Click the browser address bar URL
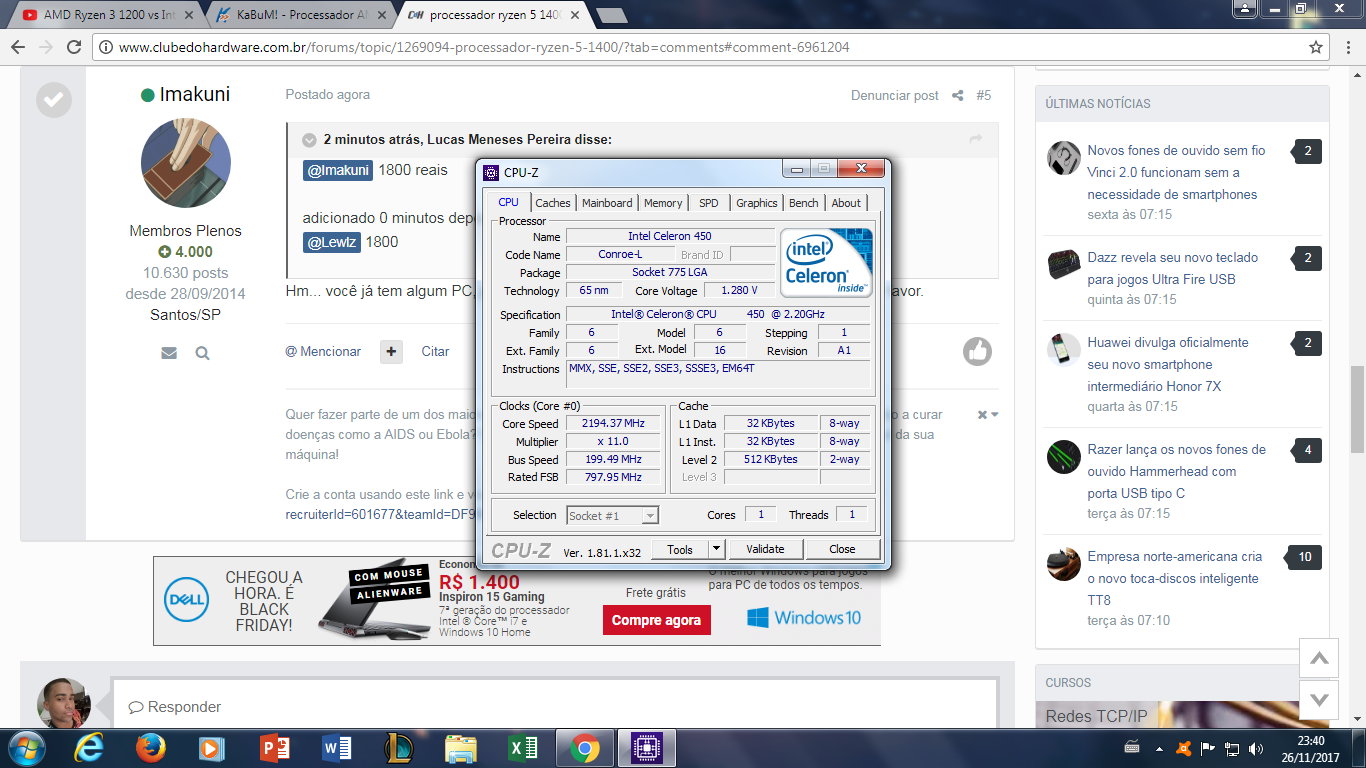 coord(485,47)
